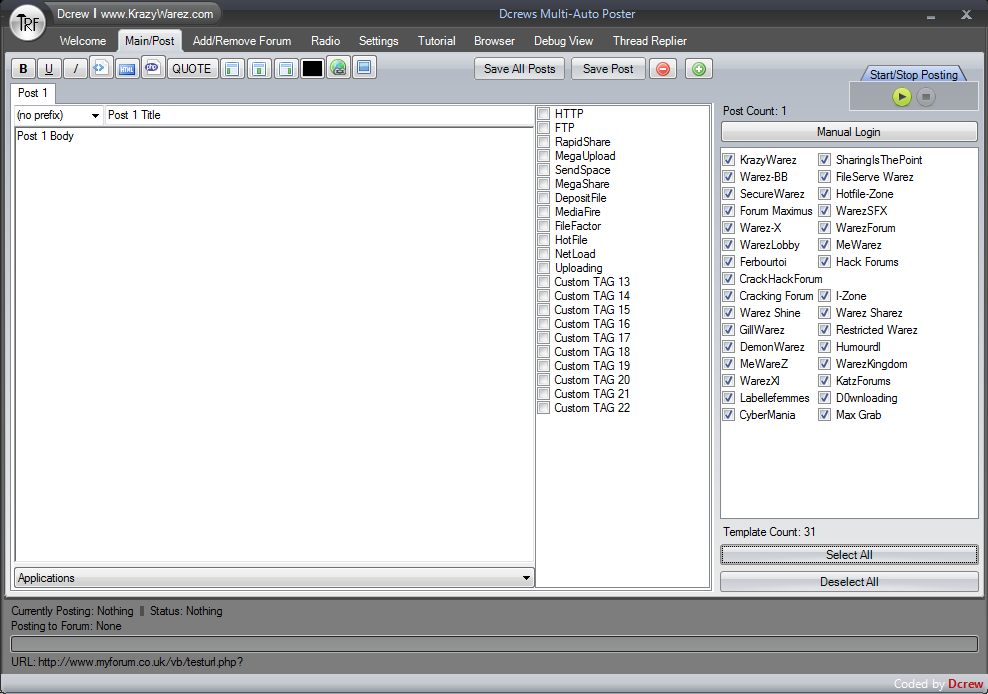Open the Welcome tab
This screenshot has width=988, height=694.
83,41
